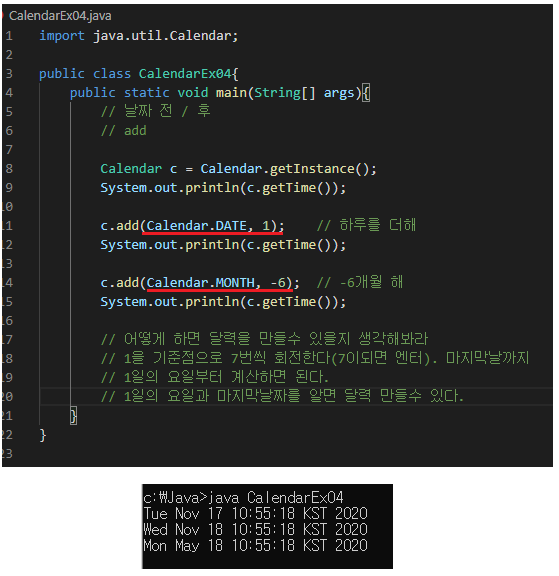The image size is (559, 576).
Task: Click the println statement on line 15
Action: (223, 302)
